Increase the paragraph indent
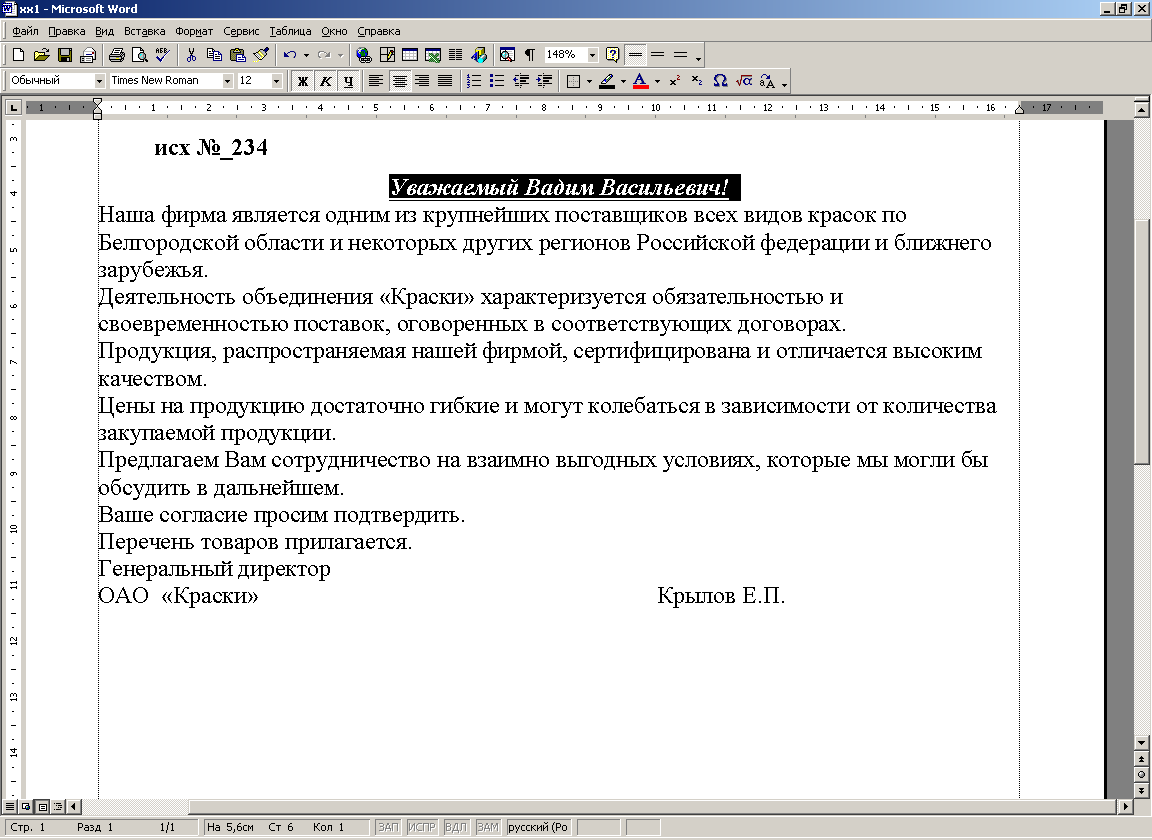Screen dimensions: 1152x840 [x=544, y=81]
